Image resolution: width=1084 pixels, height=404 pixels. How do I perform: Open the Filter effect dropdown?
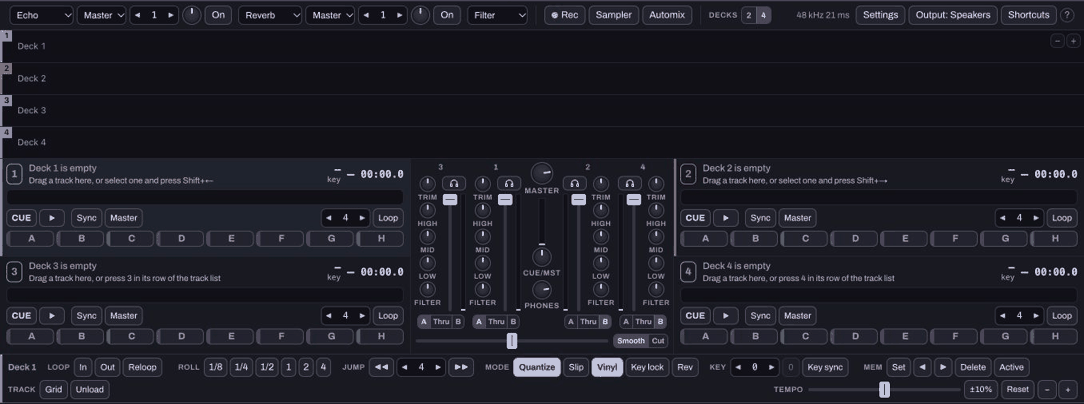pos(498,15)
